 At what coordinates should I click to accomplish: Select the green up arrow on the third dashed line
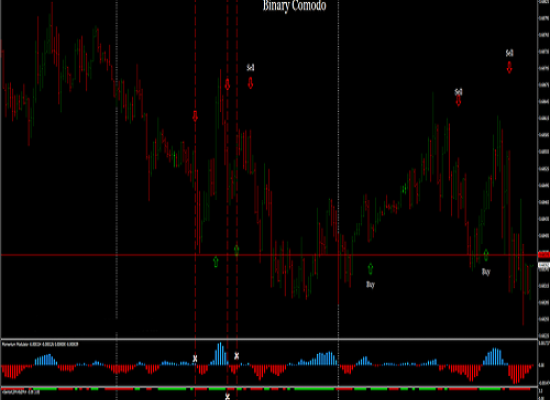[x=237, y=250]
